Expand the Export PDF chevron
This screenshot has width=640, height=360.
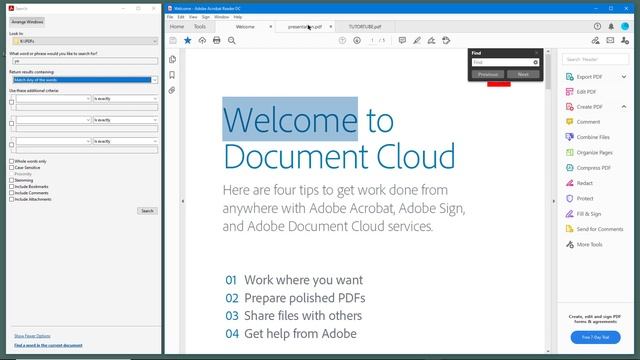624,77
